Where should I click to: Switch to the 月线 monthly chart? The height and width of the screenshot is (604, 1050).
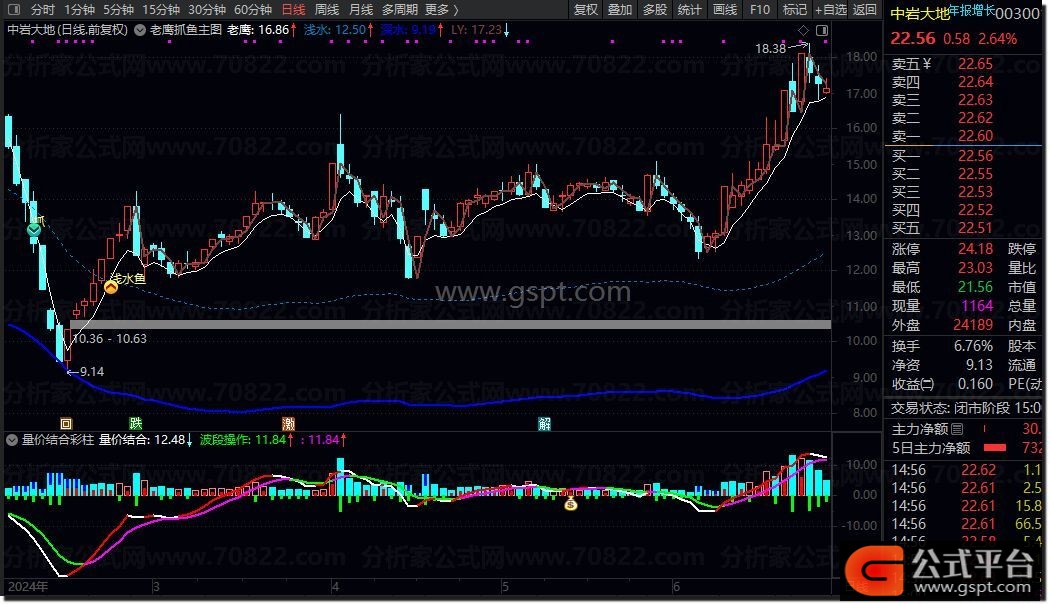[x=361, y=10]
